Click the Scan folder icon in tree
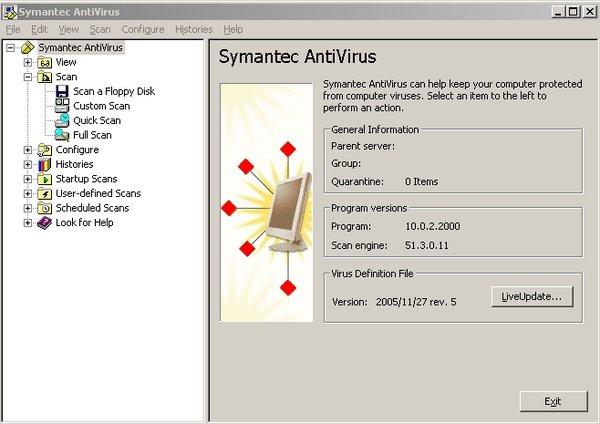 click(x=45, y=77)
